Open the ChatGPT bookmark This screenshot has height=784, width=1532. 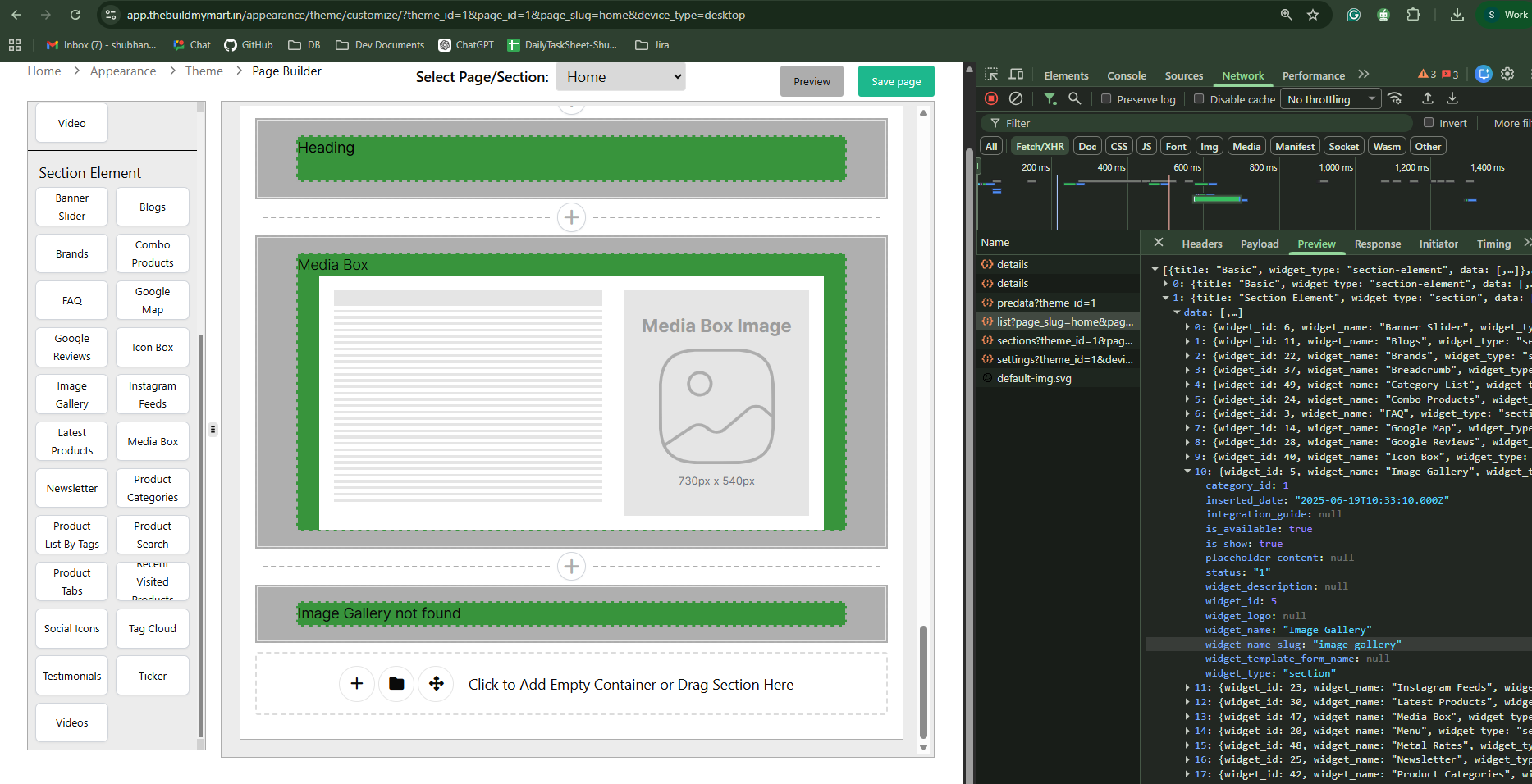point(466,45)
